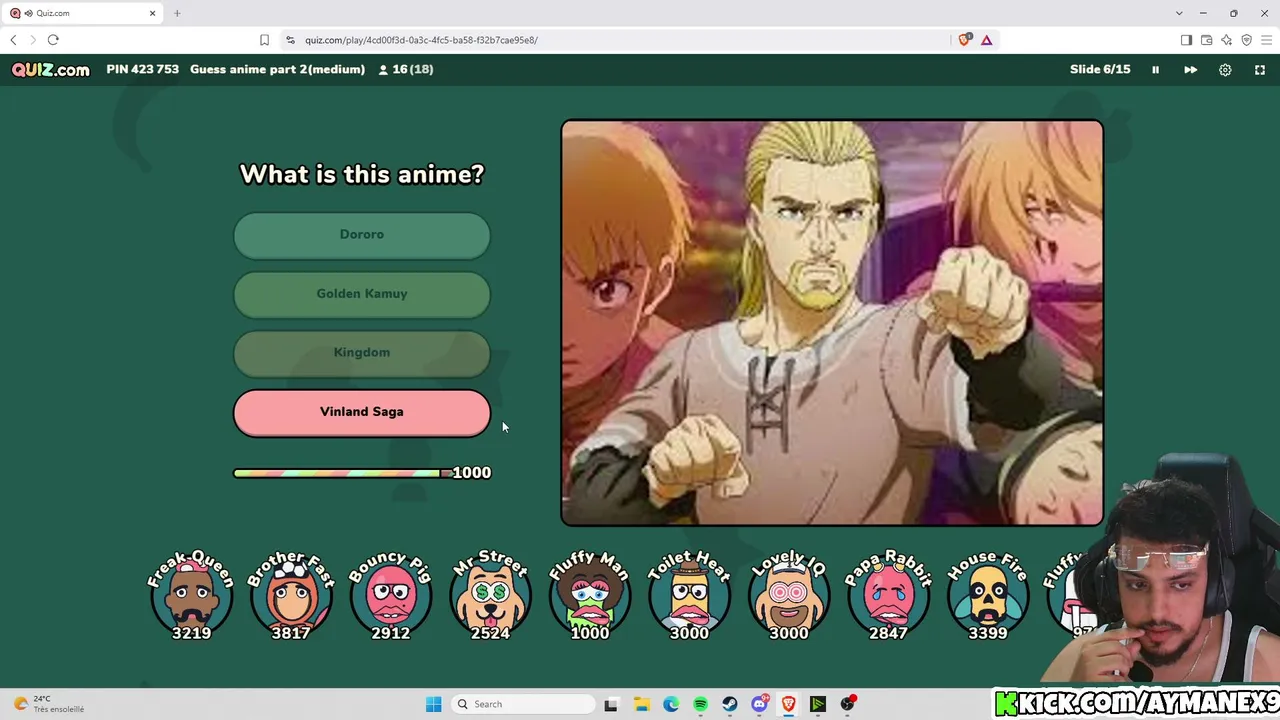The image size is (1280, 720).
Task: Open the anime question image
Action: coord(832,323)
